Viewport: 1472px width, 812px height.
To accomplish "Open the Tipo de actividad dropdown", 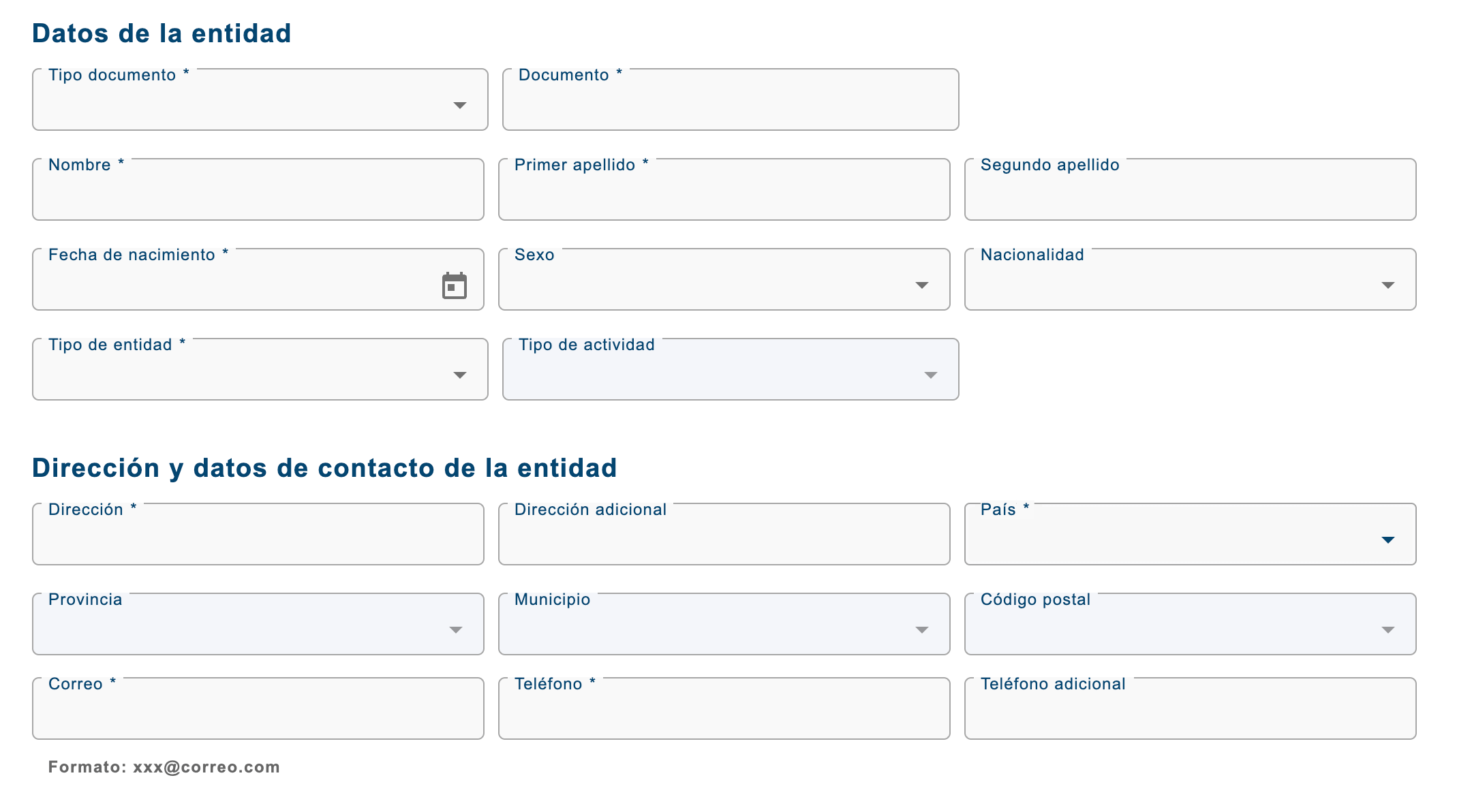I will [930, 375].
